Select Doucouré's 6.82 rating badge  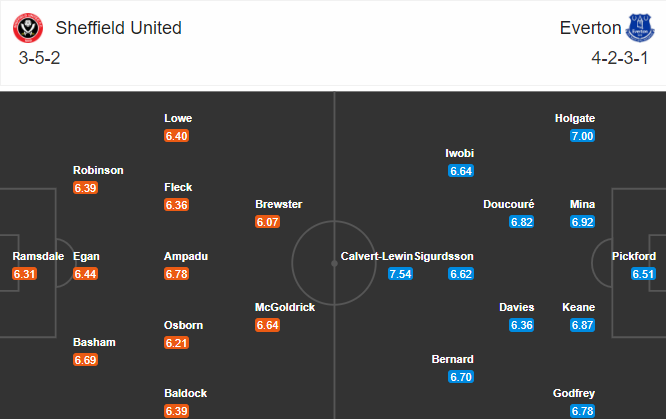(522, 222)
